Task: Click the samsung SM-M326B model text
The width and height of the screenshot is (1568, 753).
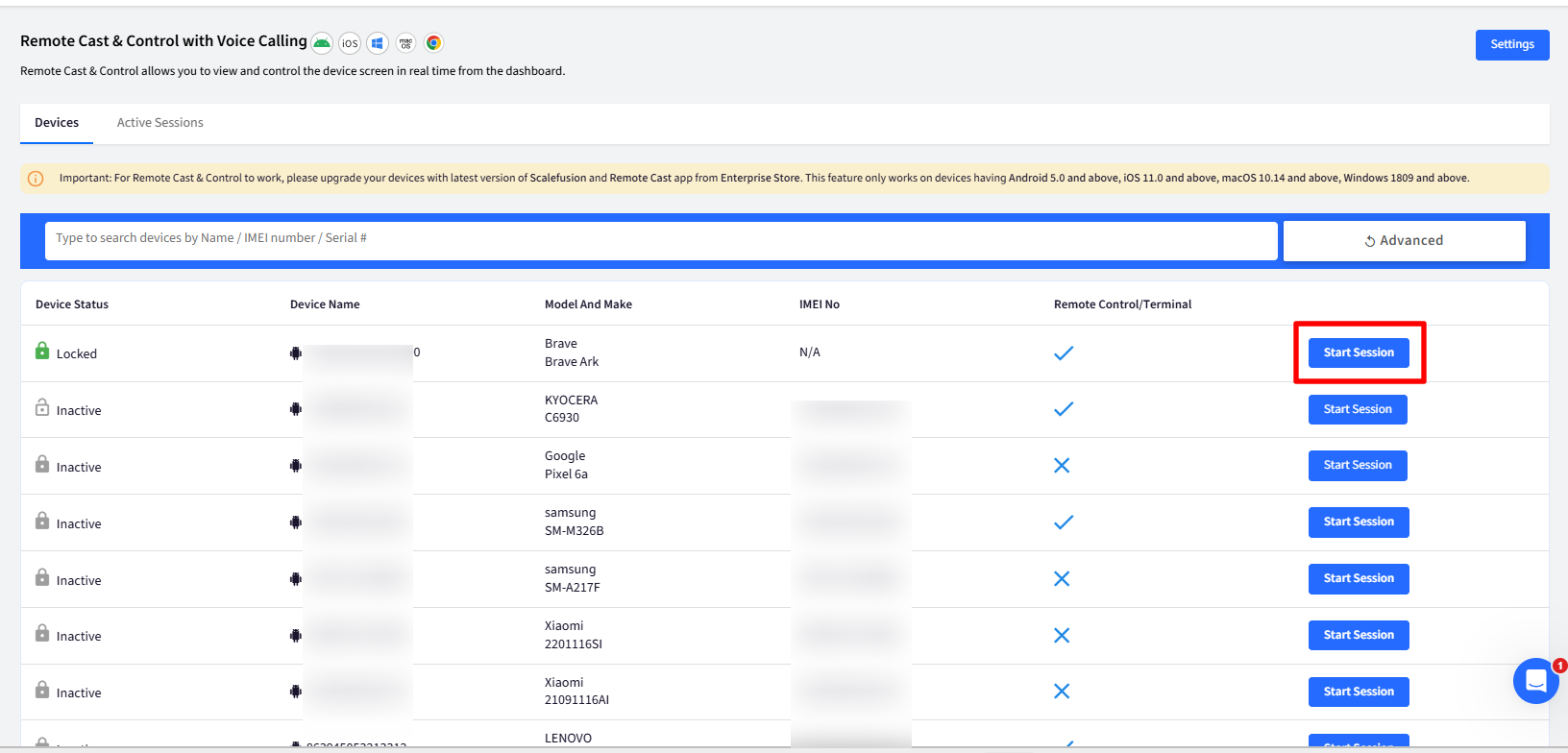Action: [575, 522]
